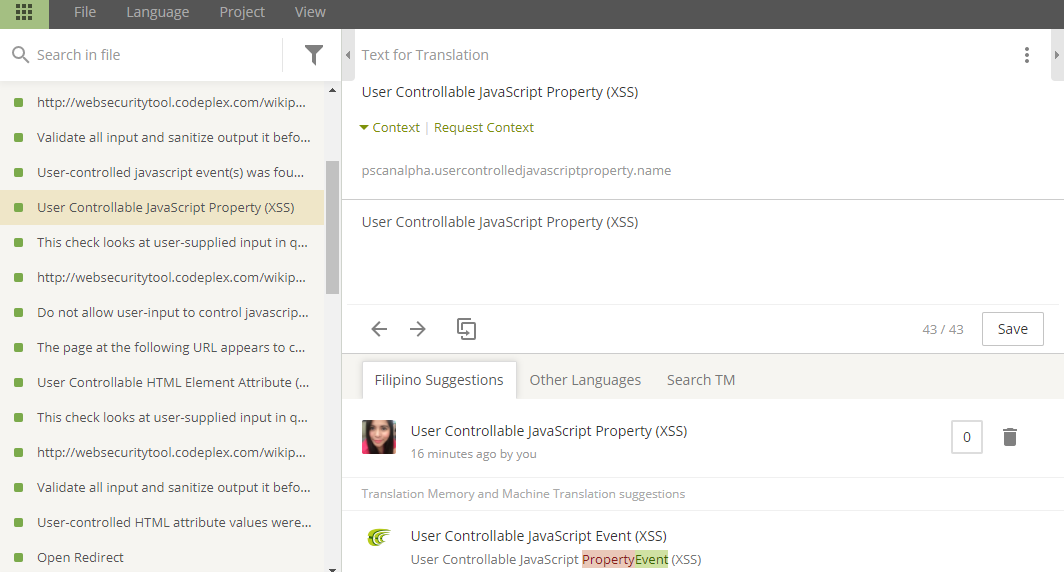Click the Request Context link

click(484, 128)
